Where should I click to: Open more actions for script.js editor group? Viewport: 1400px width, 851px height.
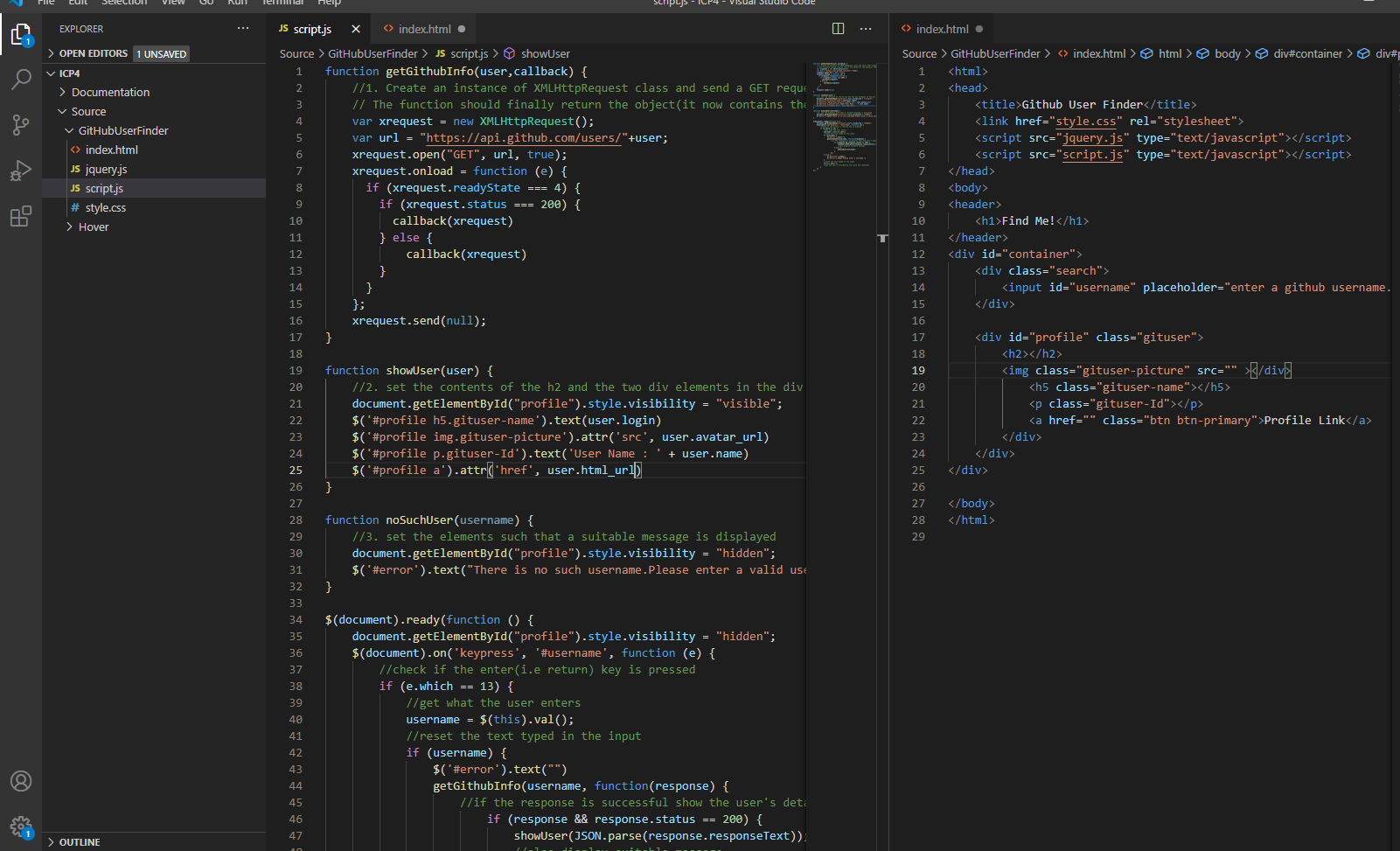tap(866, 29)
